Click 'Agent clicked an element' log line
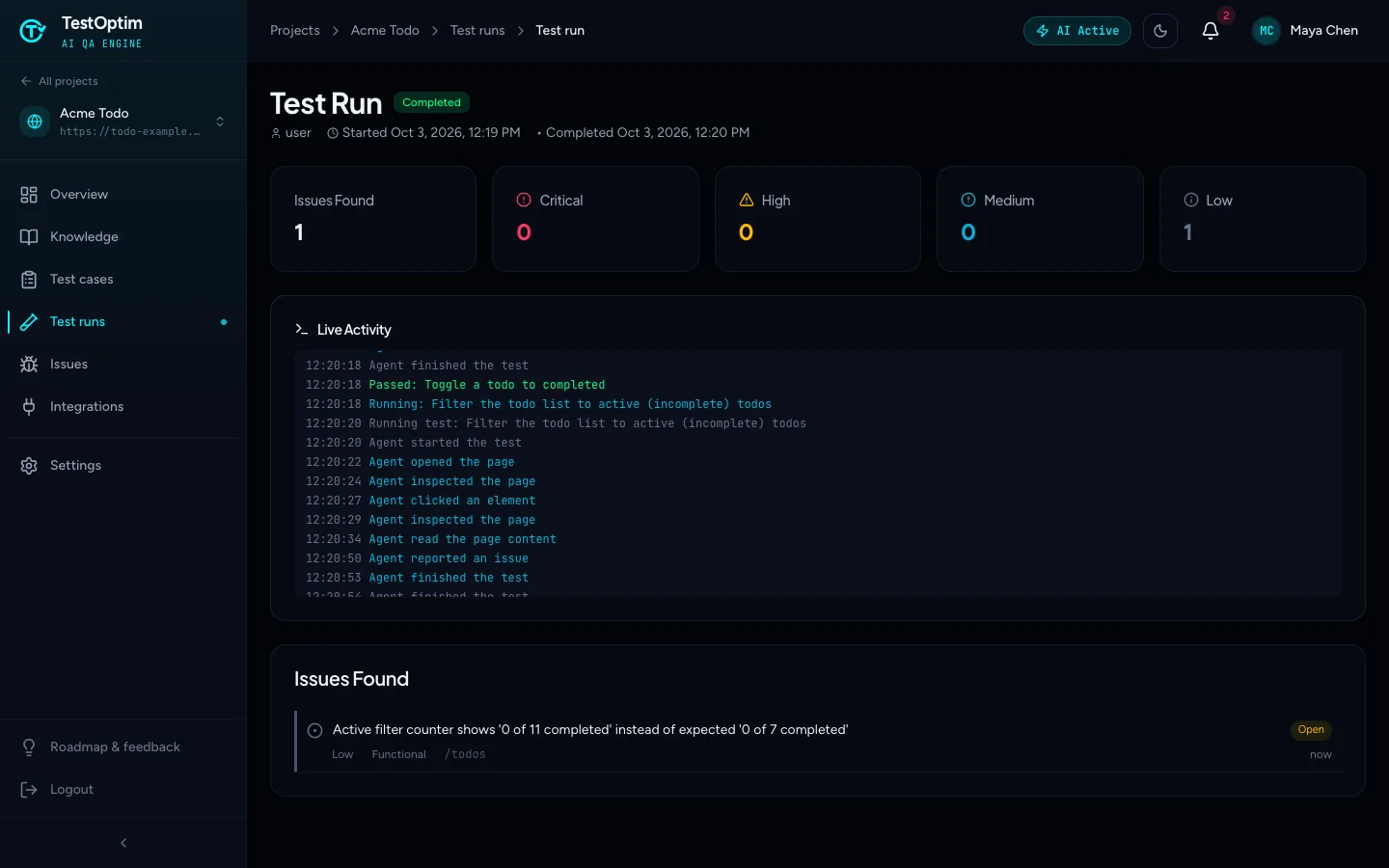Image resolution: width=1389 pixels, height=868 pixels. click(x=452, y=501)
